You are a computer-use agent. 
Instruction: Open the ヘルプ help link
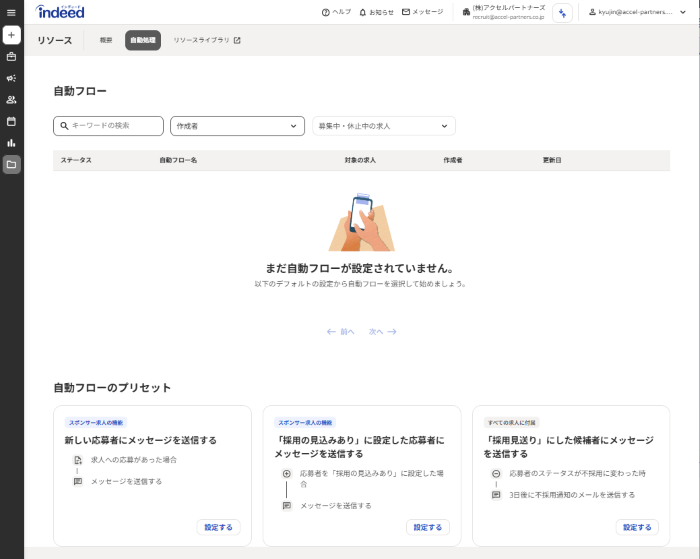336,12
